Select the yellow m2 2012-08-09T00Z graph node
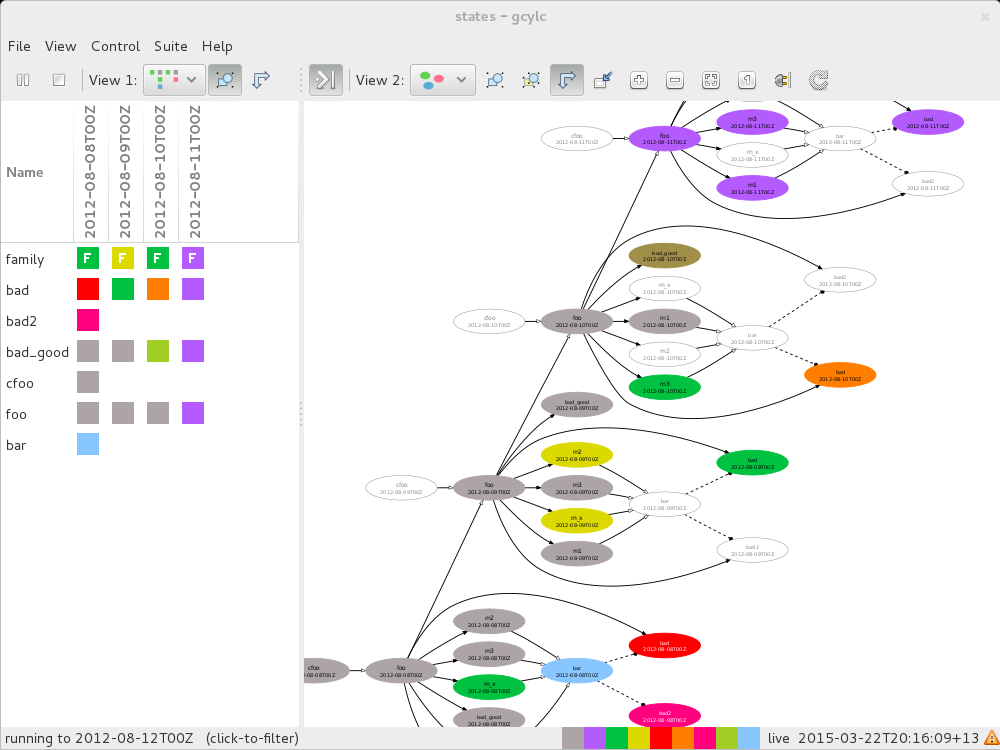1000x750 pixels. pos(577,455)
